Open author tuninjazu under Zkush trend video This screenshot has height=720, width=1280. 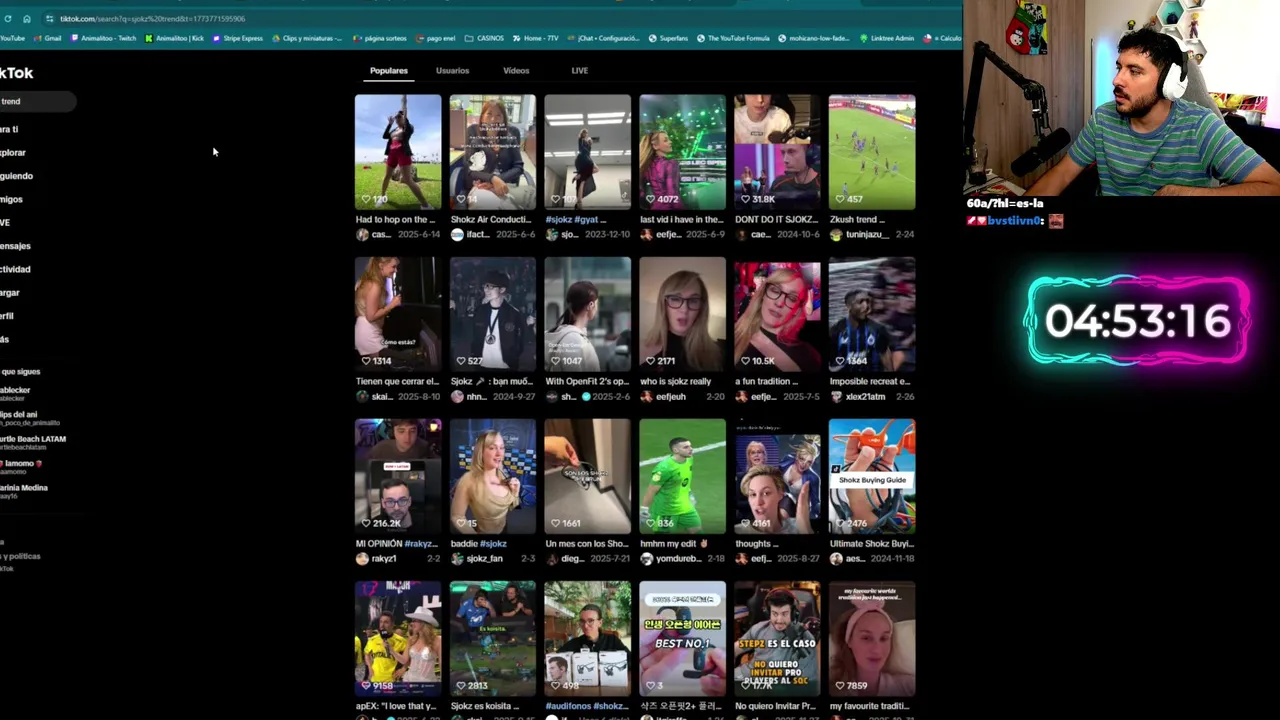coord(867,234)
